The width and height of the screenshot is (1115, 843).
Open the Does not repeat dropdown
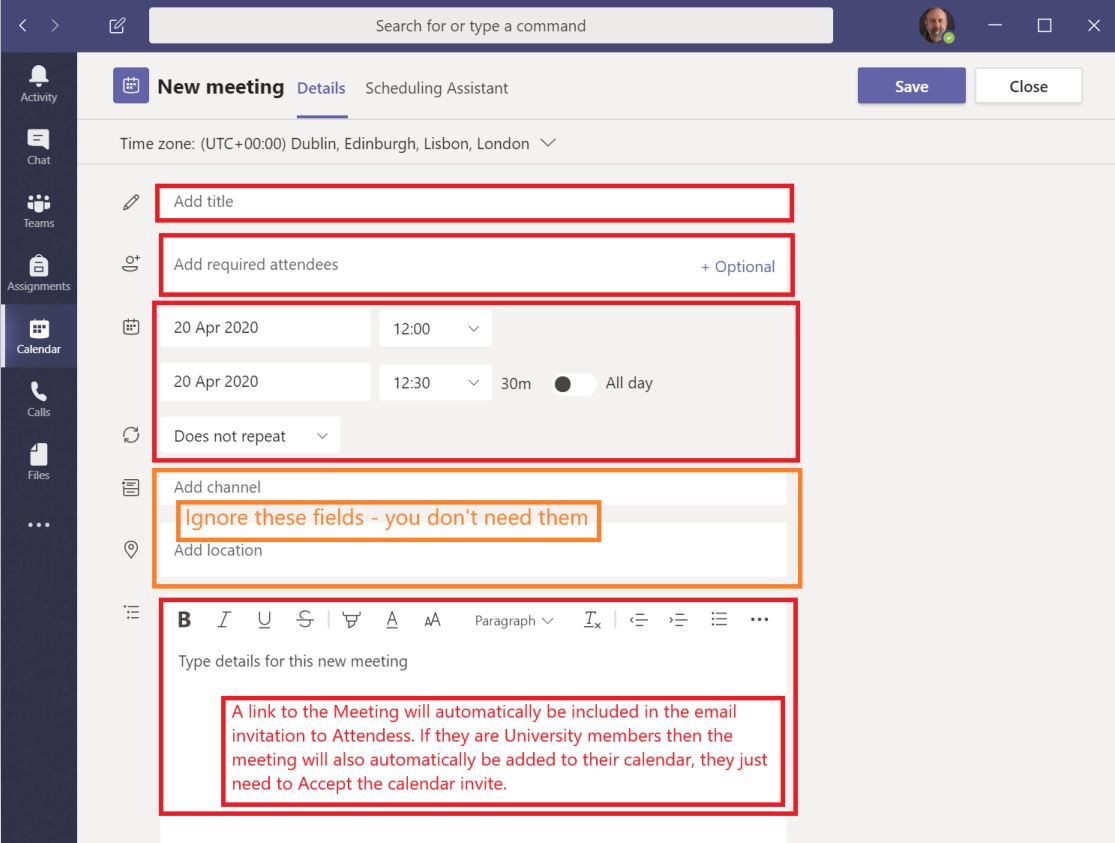click(x=248, y=435)
